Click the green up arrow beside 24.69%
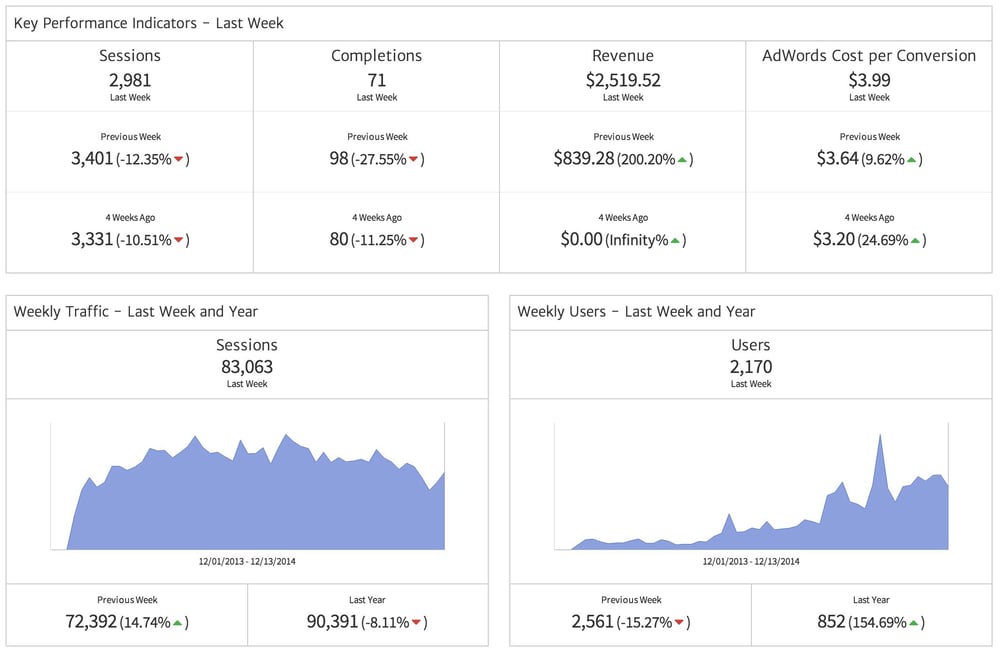Image resolution: width=1000 pixels, height=652 pixels. [915, 240]
